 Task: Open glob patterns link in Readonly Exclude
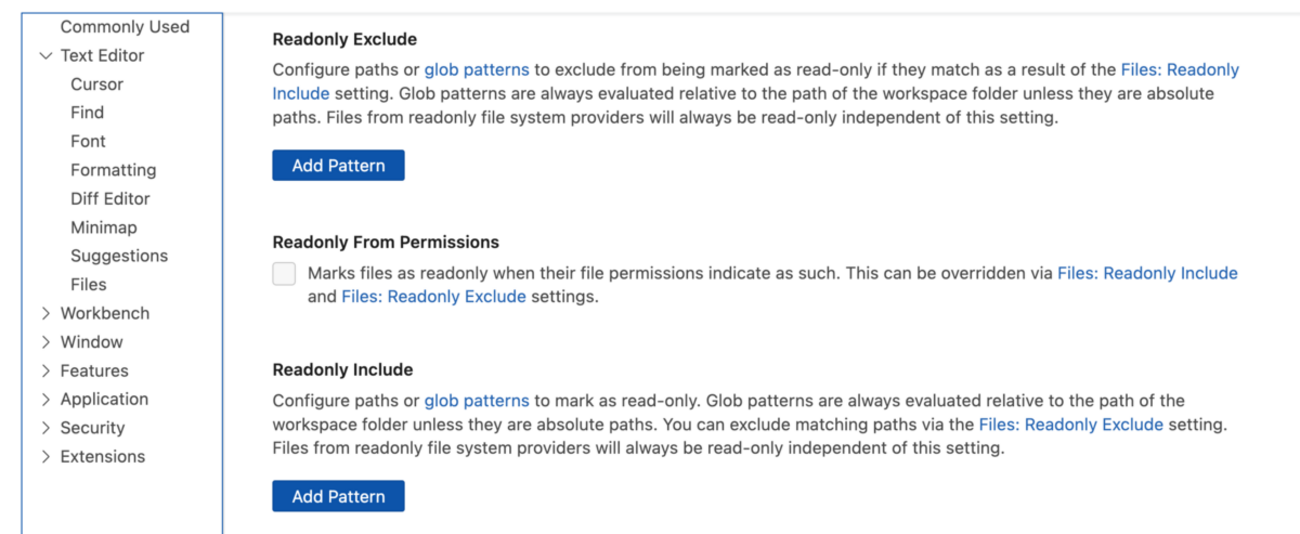click(x=476, y=70)
